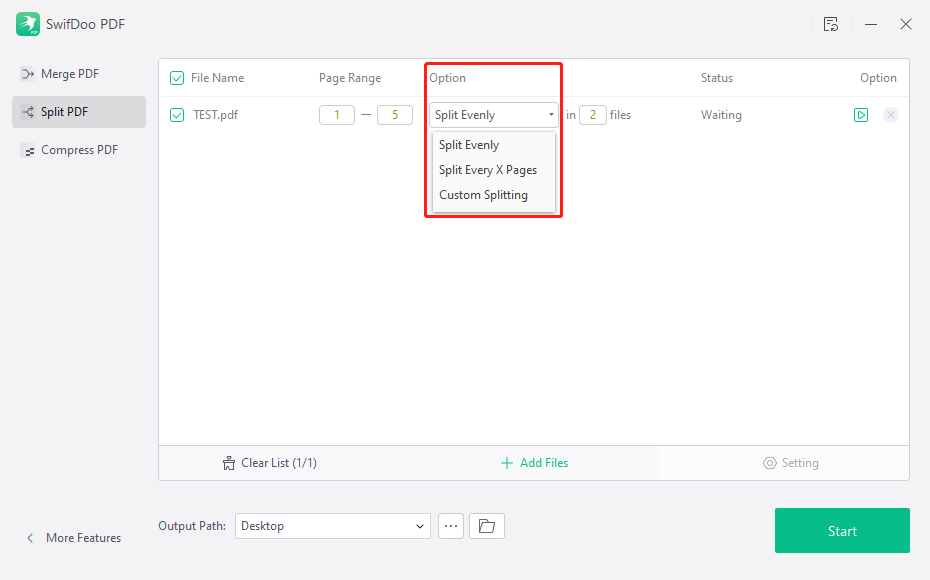
Task: Switch to the Merge PDF section
Action: (68, 73)
